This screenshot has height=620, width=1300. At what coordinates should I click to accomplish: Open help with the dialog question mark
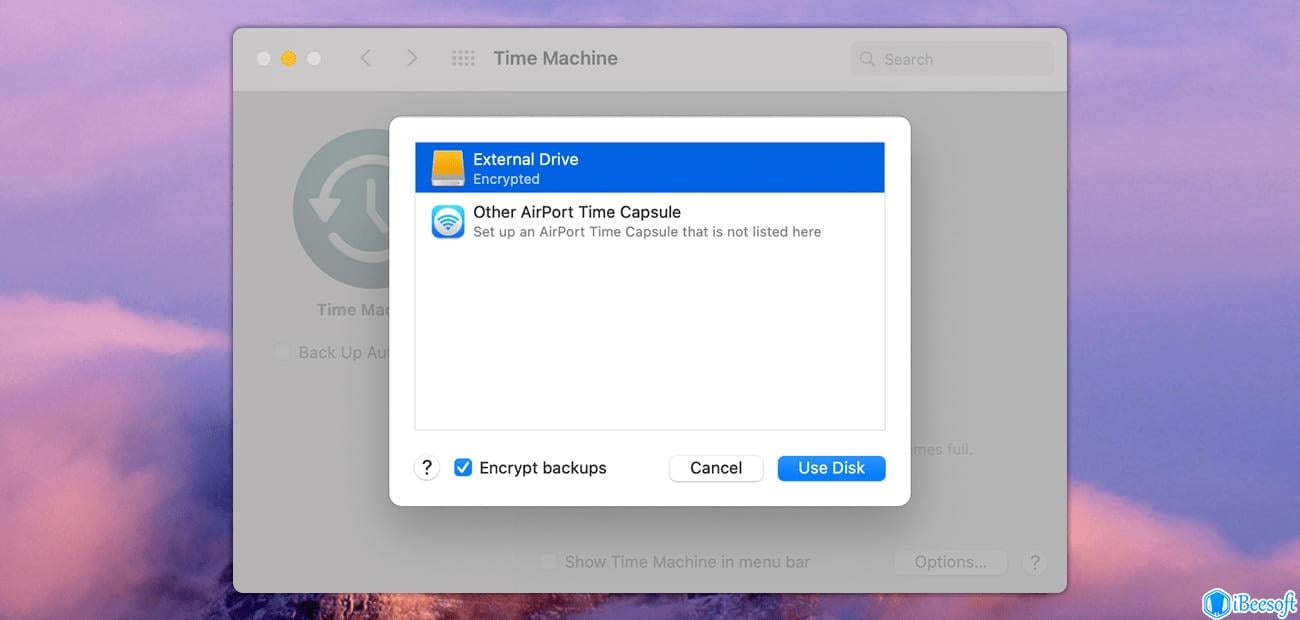click(427, 467)
